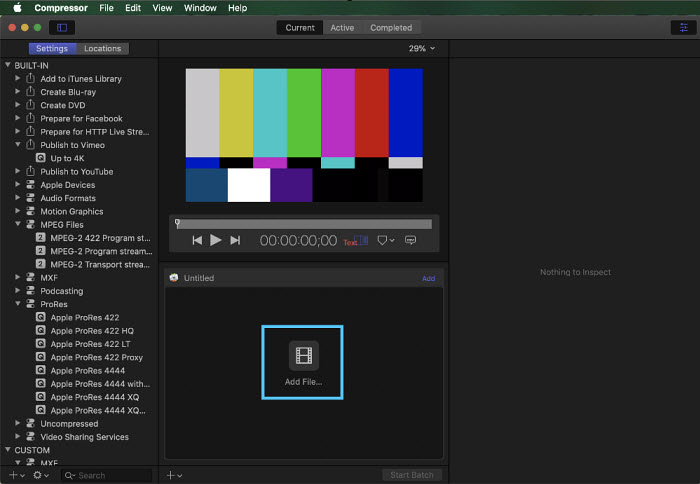The height and width of the screenshot is (484, 700).
Task: Collapse the ProRes group
Action: pyautogui.click(x=17, y=304)
